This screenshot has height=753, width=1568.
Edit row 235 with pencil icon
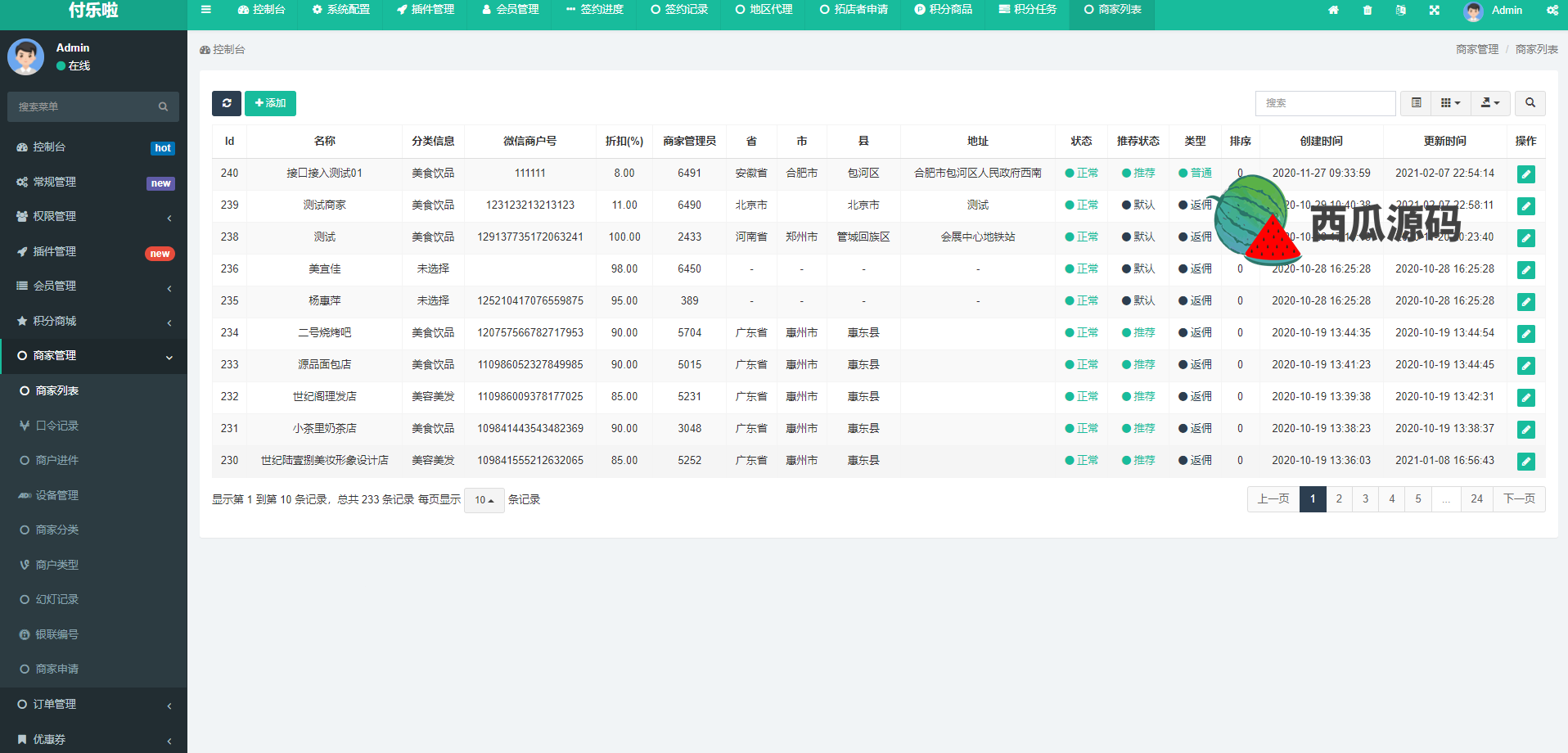1526,302
